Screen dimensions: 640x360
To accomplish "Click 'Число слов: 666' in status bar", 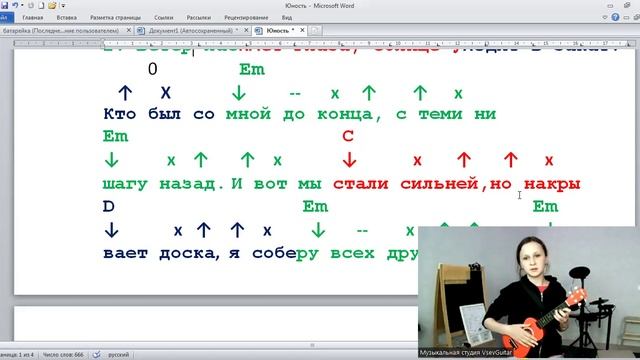I will (63, 355).
